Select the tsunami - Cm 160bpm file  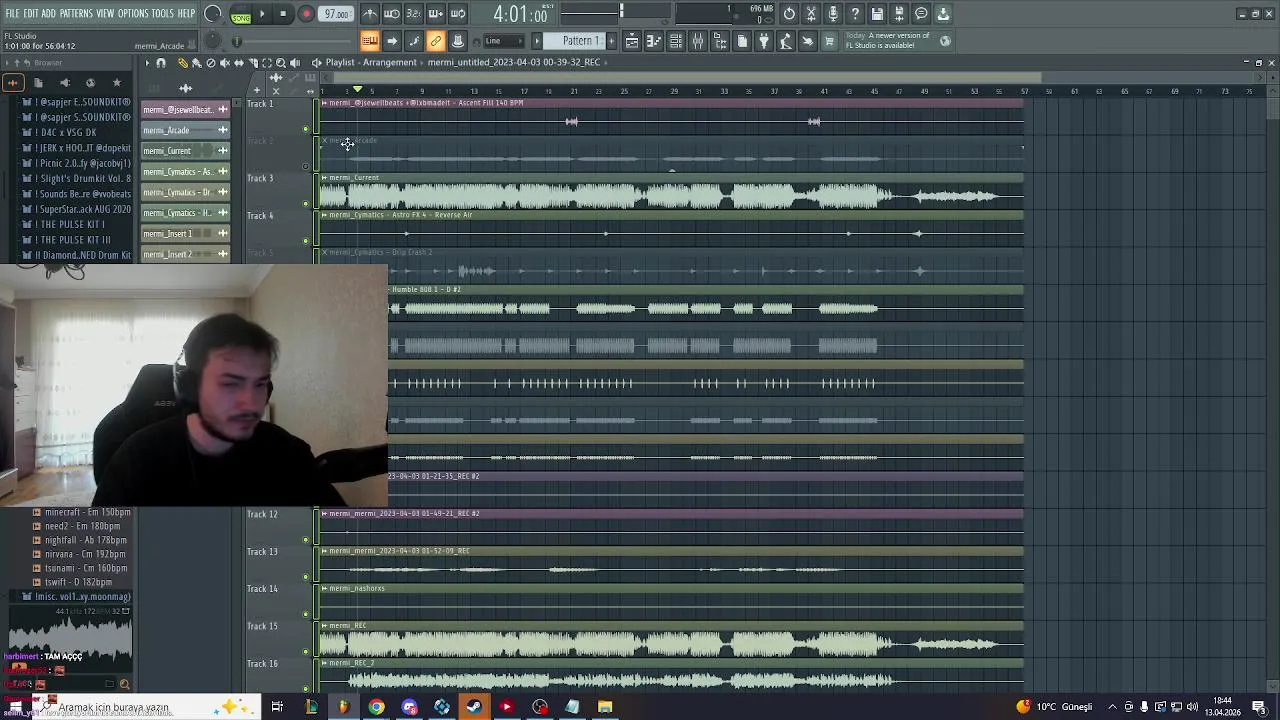point(85,568)
